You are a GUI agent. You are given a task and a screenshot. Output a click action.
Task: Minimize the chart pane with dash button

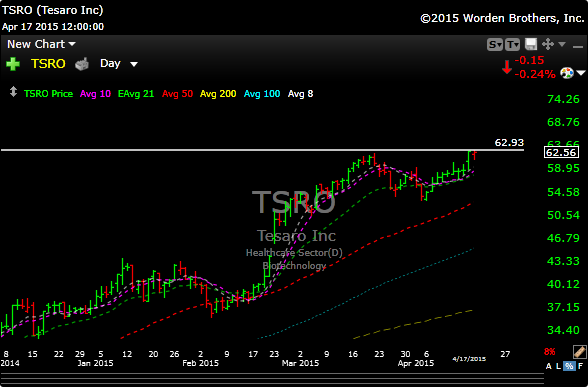(578, 46)
